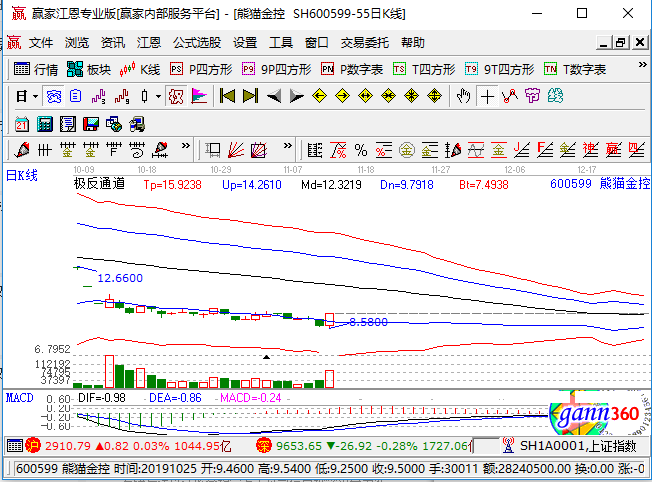This screenshot has height=482, width=652.
Task: Click the candlestick style icon
Action: click(144, 96)
